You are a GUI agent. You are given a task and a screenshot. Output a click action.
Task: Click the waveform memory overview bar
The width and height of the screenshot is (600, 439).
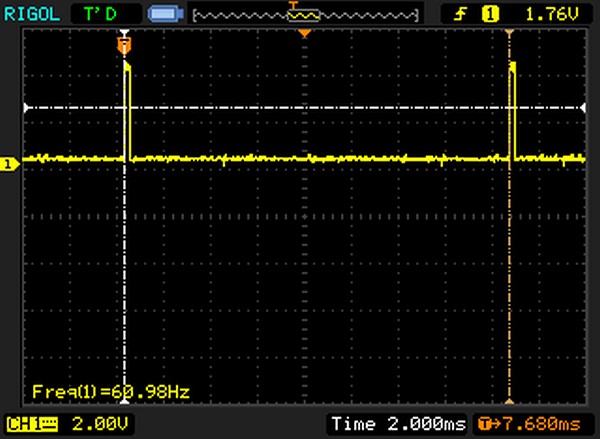(x=305, y=15)
